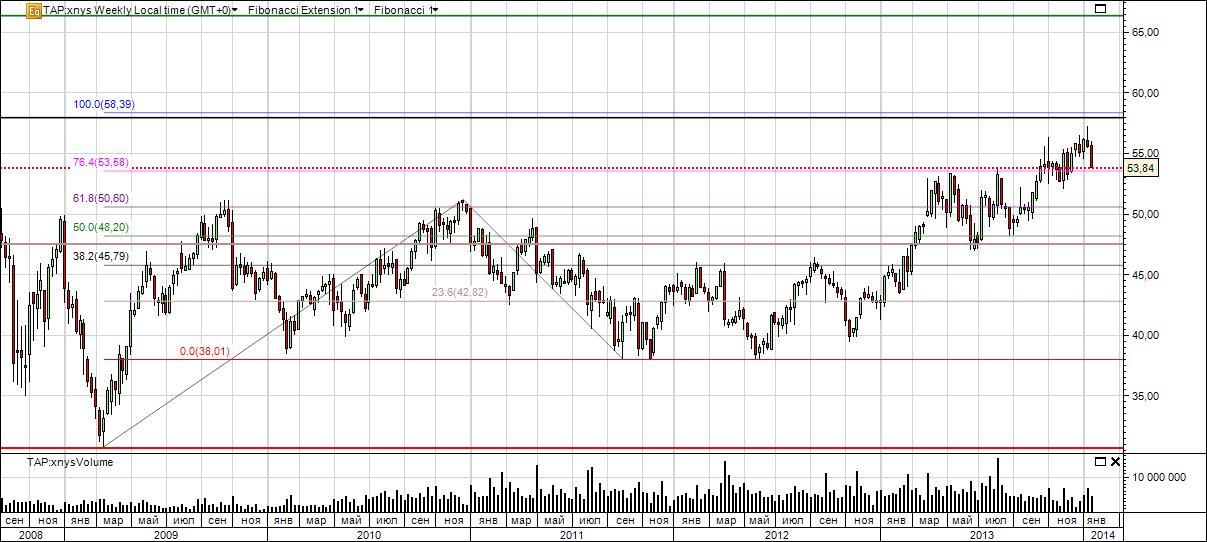Click the 2012 year on time axis

pos(776,535)
